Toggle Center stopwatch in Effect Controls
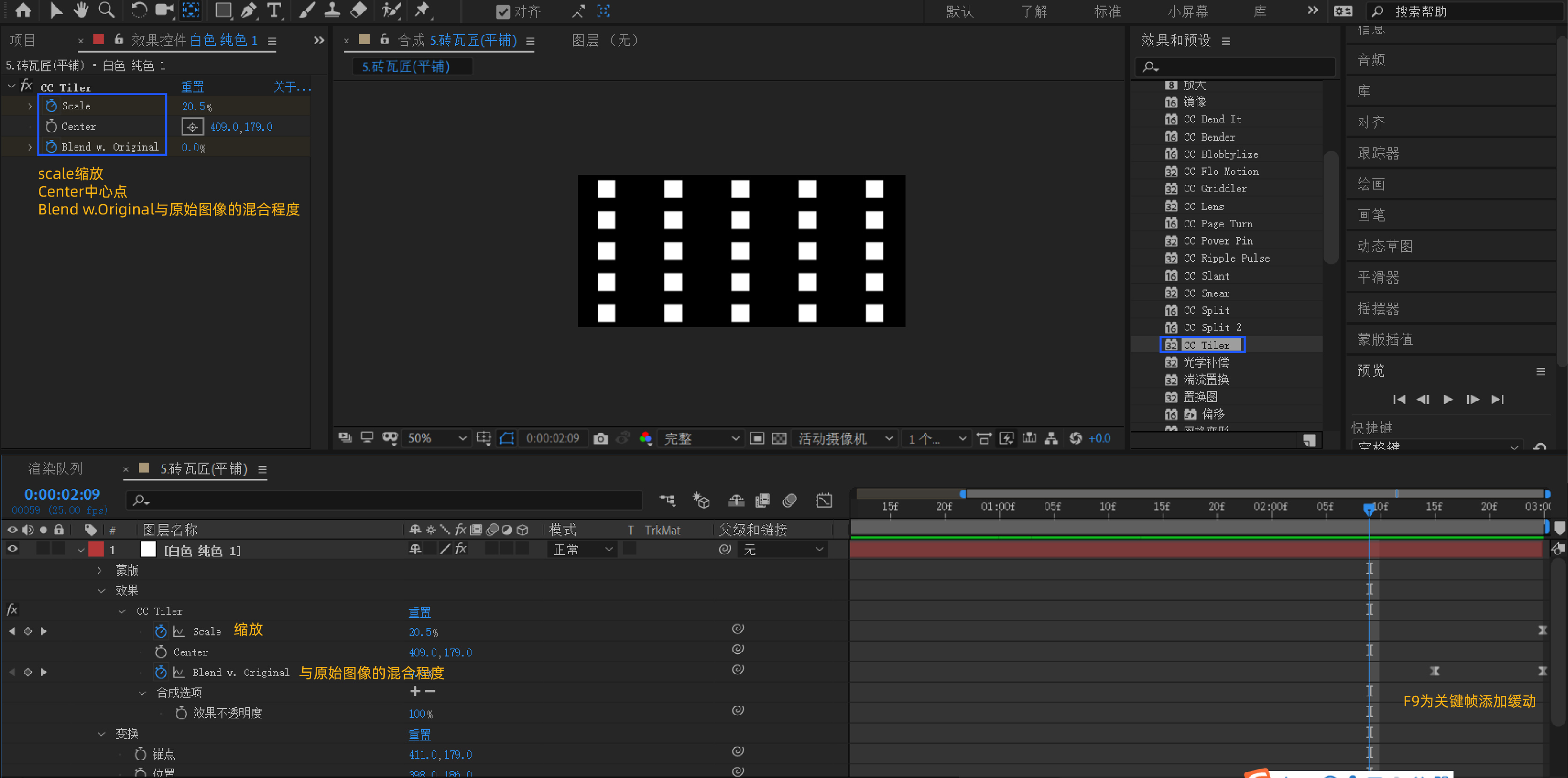The height and width of the screenshot is (778, 1568). (x=52, y=127)
